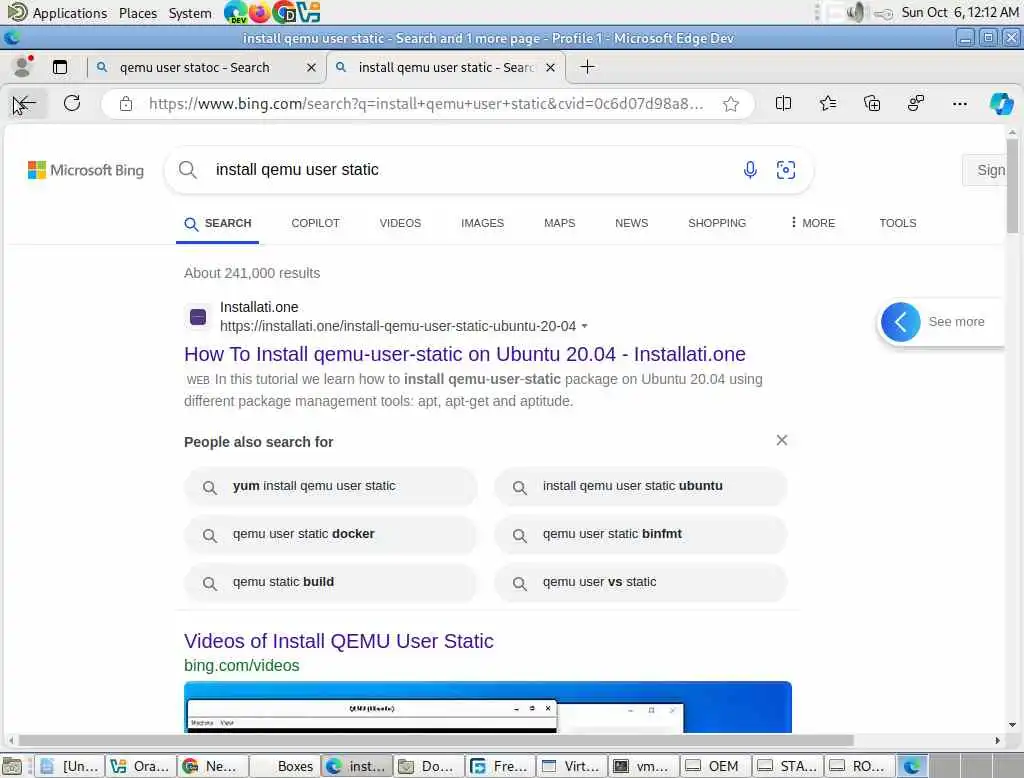Screen dimensions: 1024x778
Task: Open the Installati.one URL dropdown arrow
Action: (584, 326)
